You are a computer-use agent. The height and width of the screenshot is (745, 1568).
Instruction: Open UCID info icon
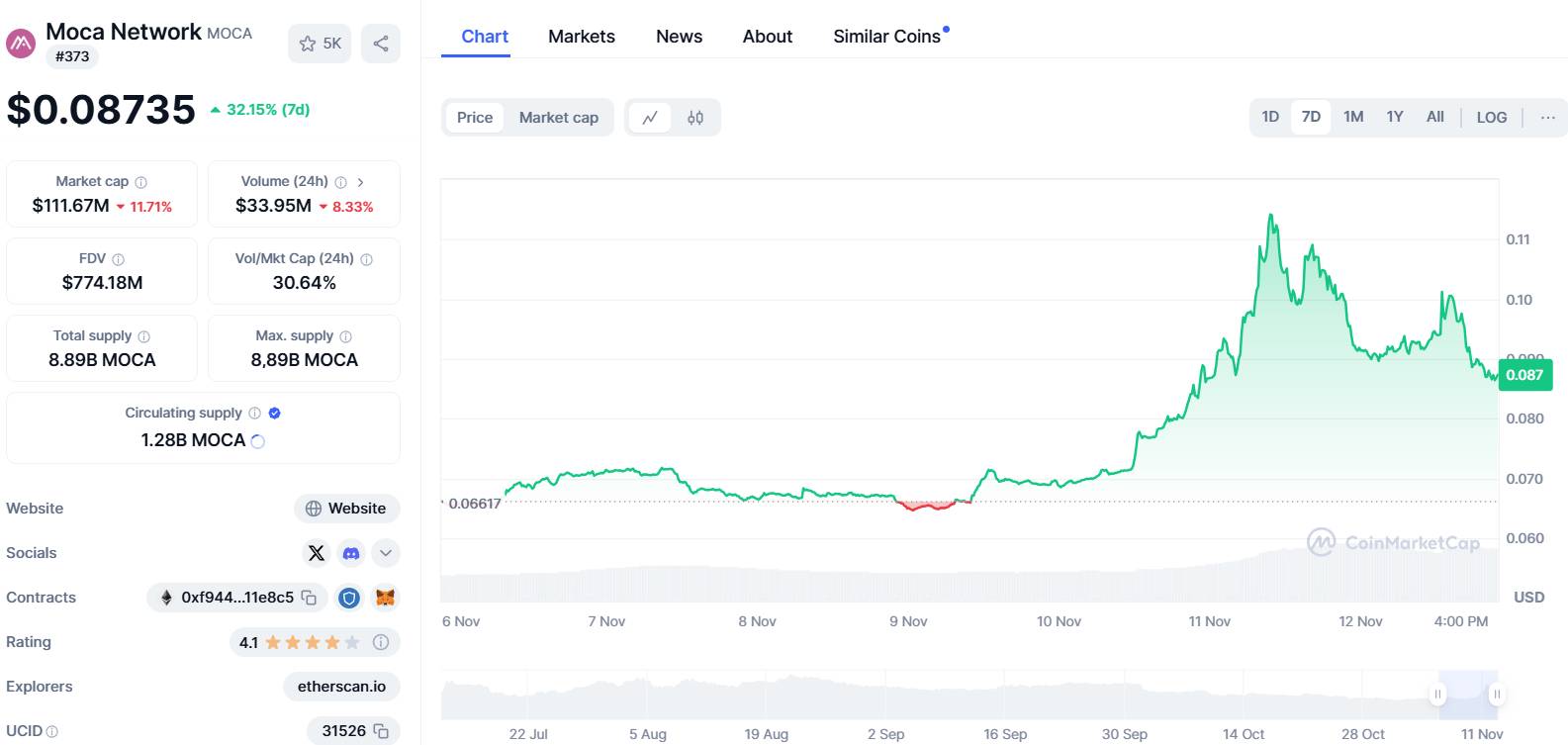(52, 731)
